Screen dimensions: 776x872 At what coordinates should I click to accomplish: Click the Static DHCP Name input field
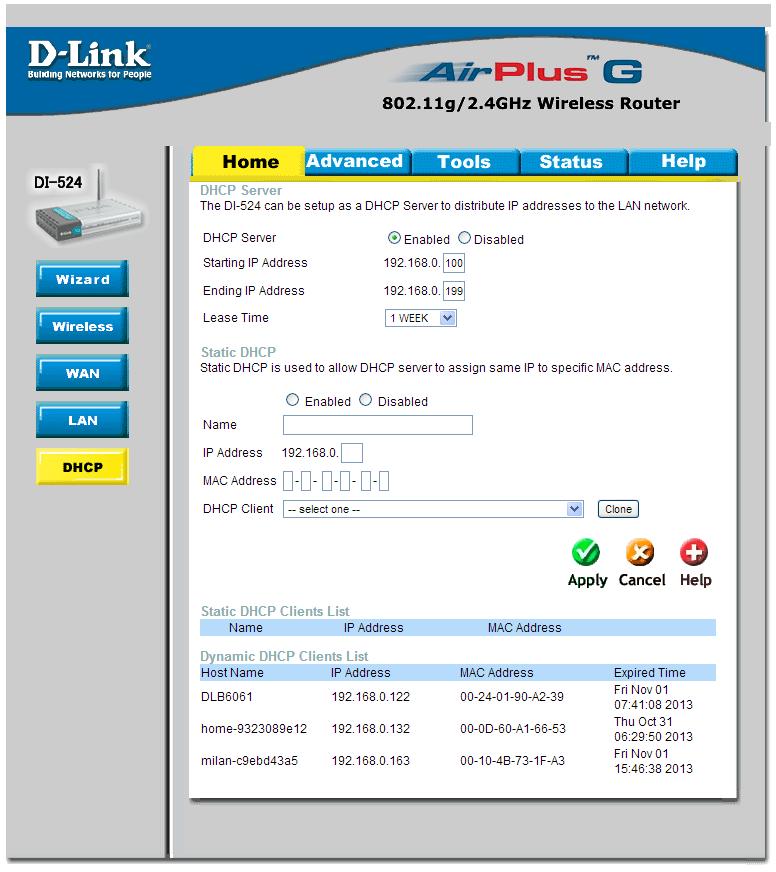pos(377,425)
